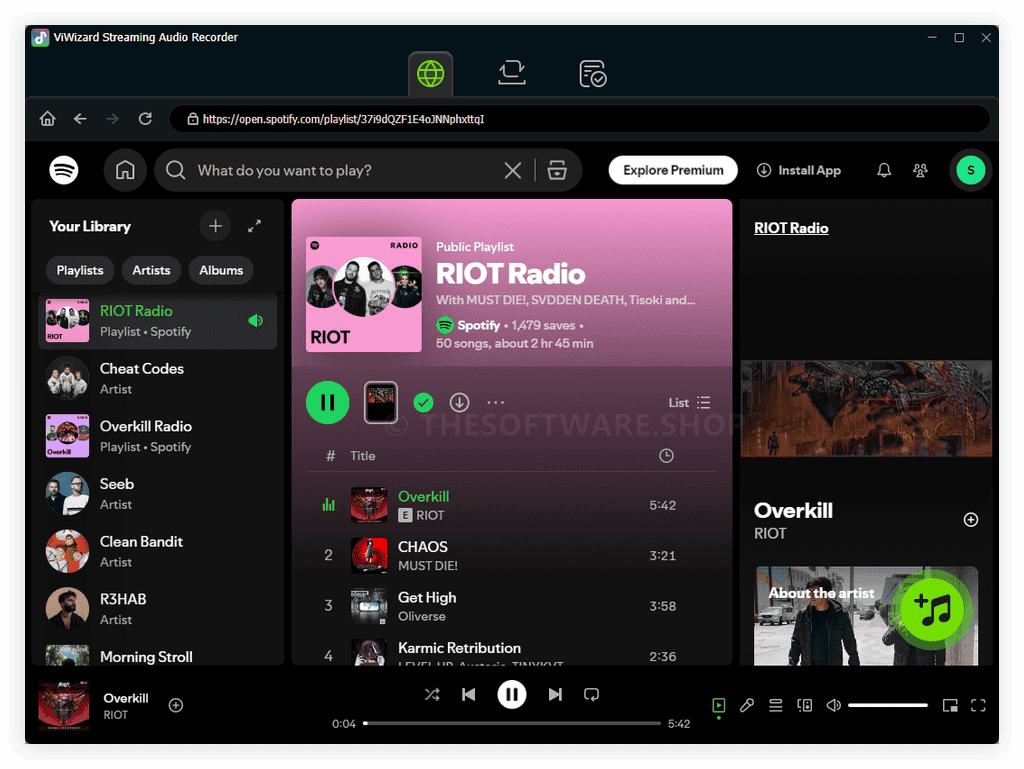
Task: Click the Spotify logo
Action: 64,170
